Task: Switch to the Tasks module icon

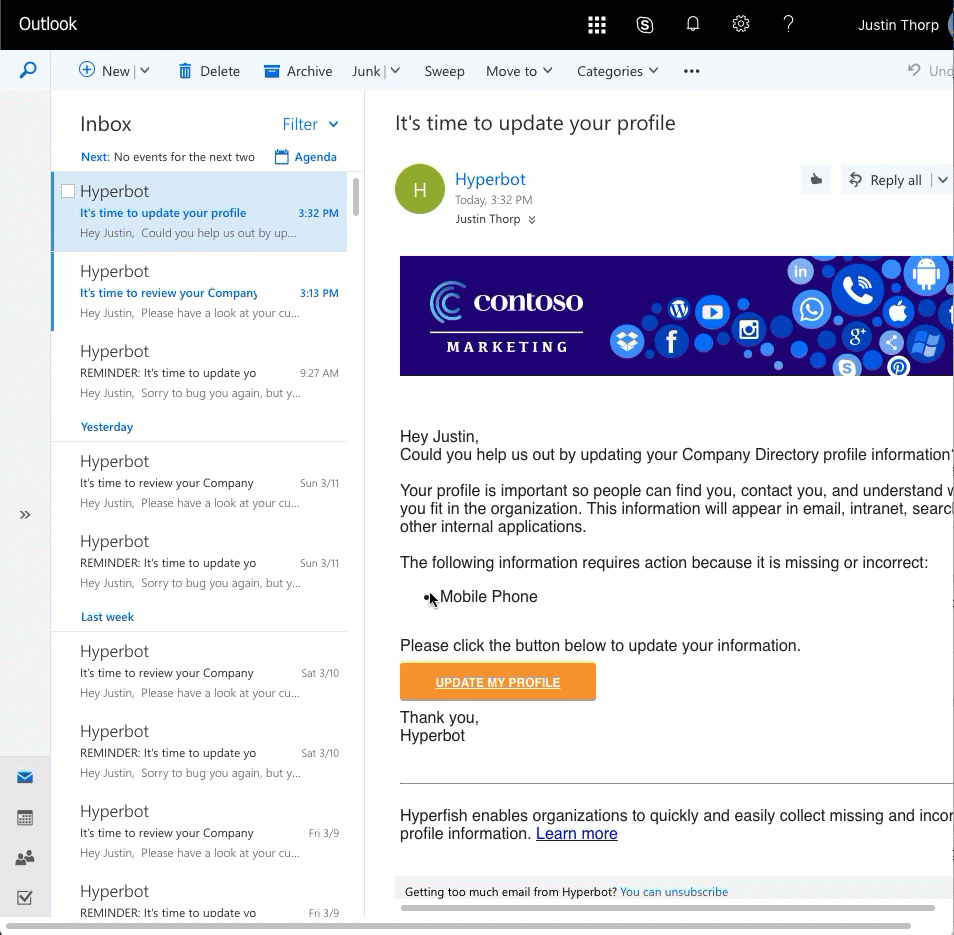Action: tap(25, 898)
